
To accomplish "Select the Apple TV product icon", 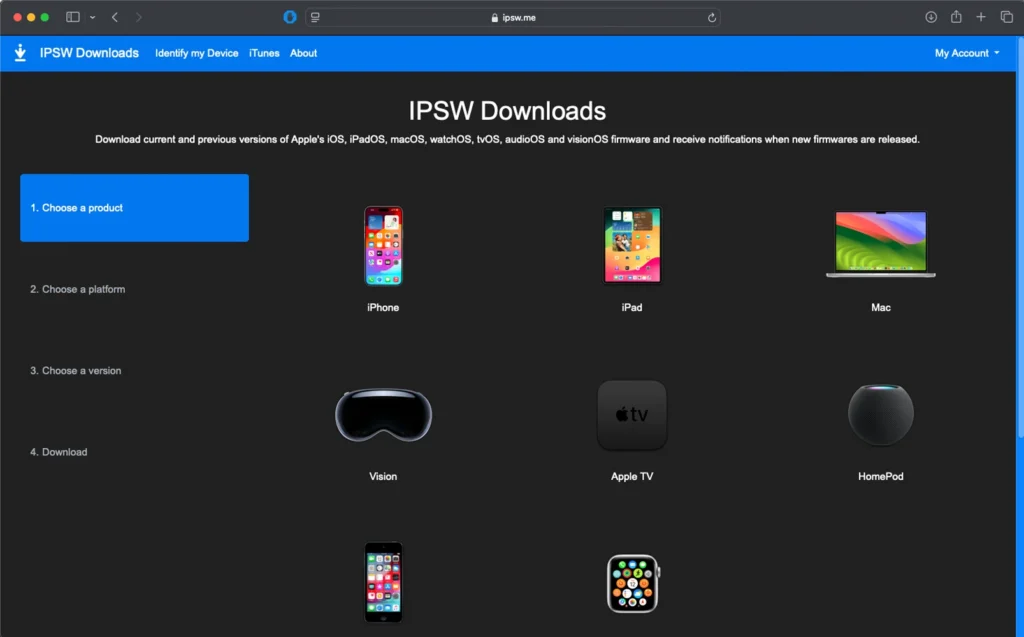I will pos(631,415).
